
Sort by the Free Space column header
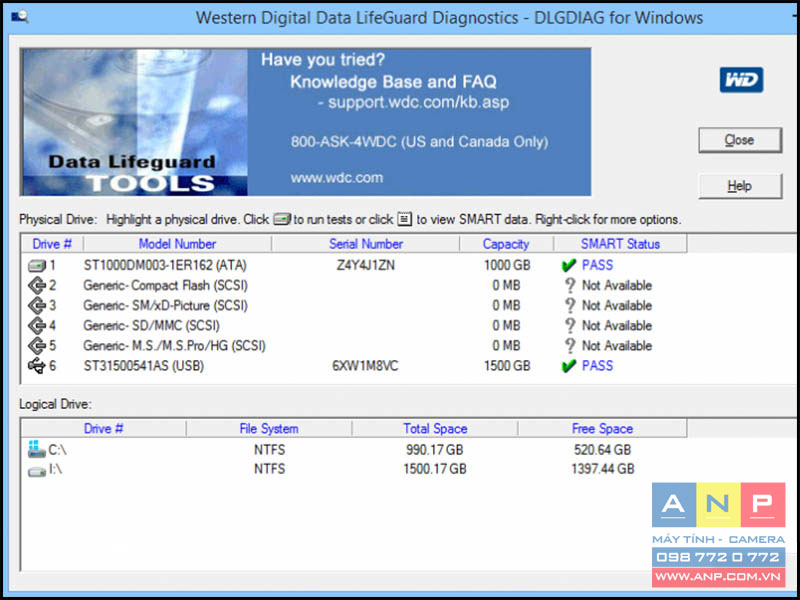point(603,429)
